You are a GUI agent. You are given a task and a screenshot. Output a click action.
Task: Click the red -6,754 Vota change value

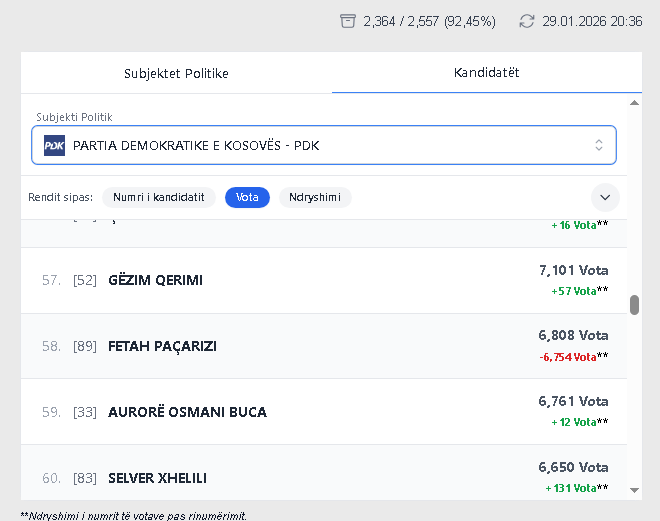coord(567,357)
